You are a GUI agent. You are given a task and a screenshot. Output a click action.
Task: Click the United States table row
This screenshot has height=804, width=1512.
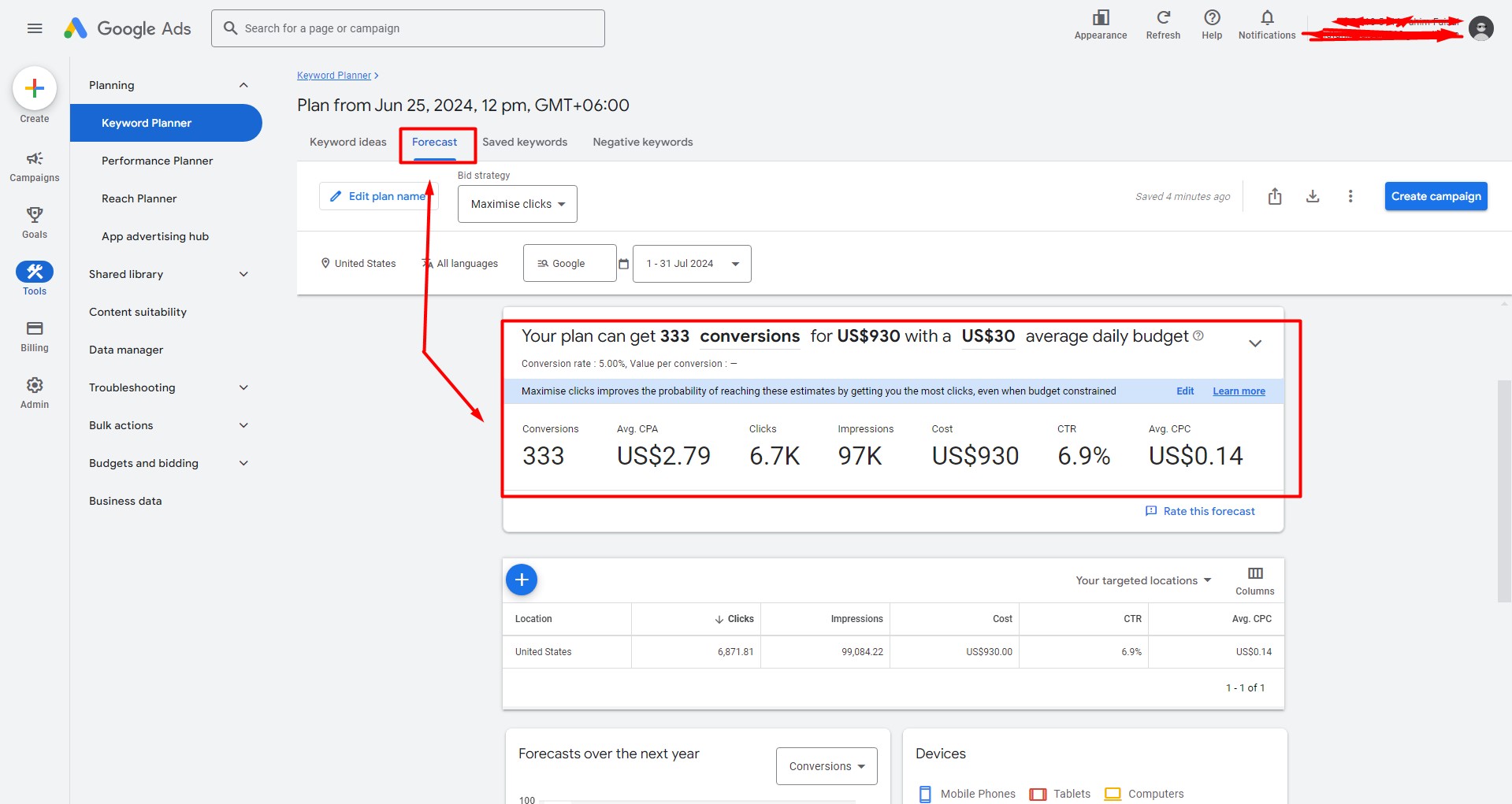[x=893, y=652]
